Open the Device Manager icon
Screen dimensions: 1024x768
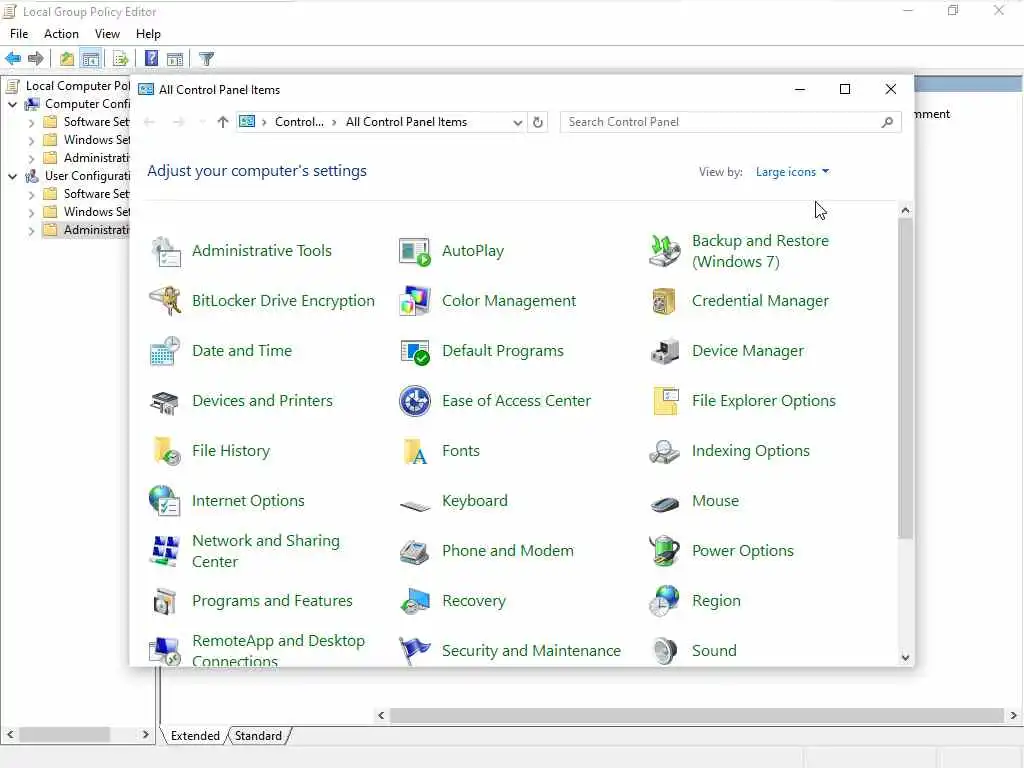point(665,351)
